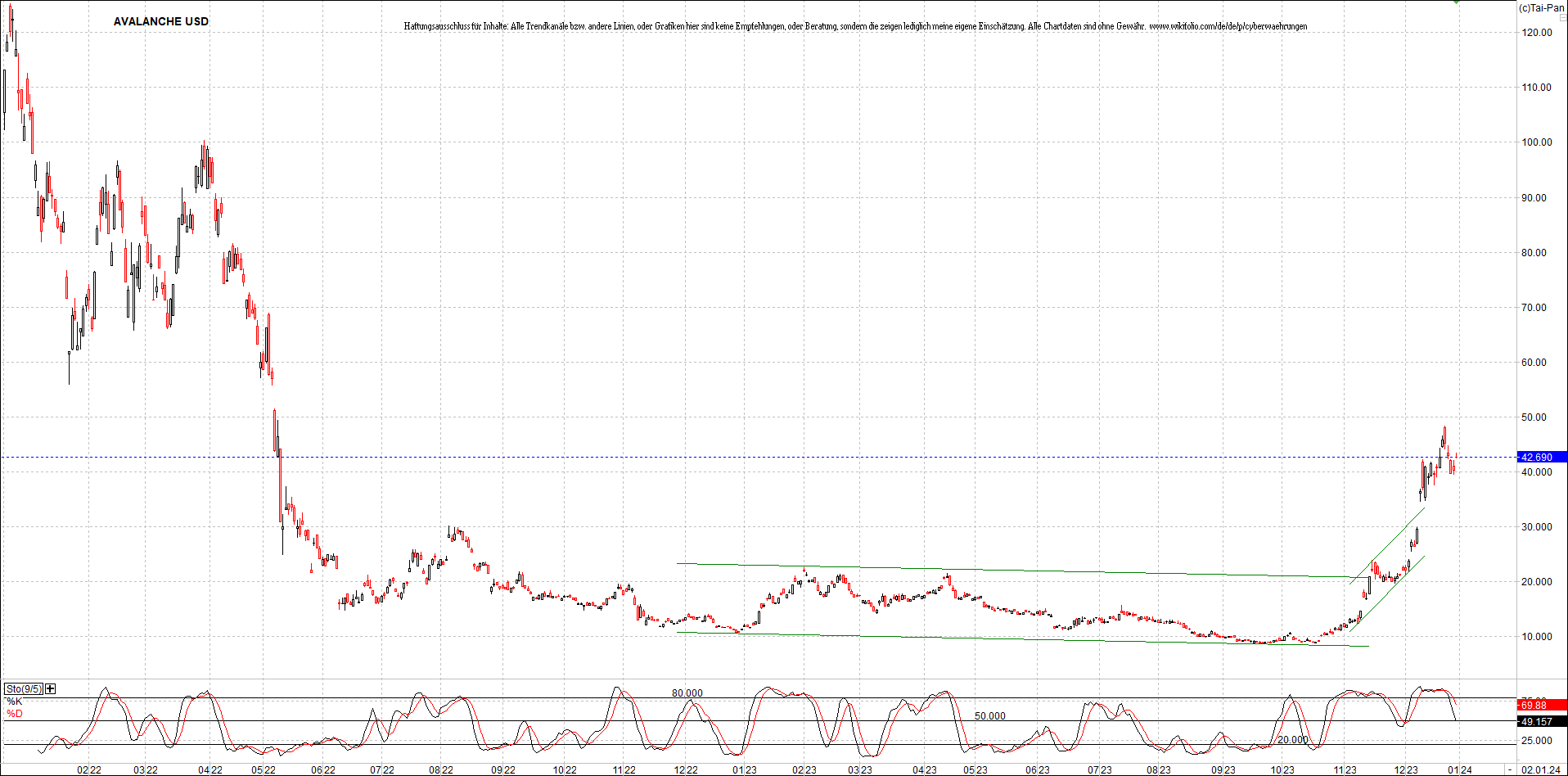Expand the plus icon beside Sto(9/5)
This screenshot has height=776, width=1568.
point(51,689)
